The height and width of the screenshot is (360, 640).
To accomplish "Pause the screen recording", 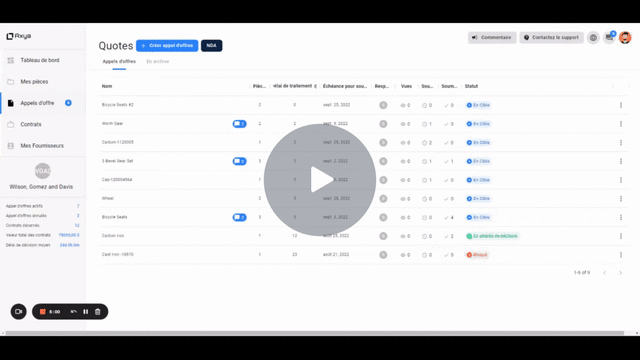I will (86, 312).
